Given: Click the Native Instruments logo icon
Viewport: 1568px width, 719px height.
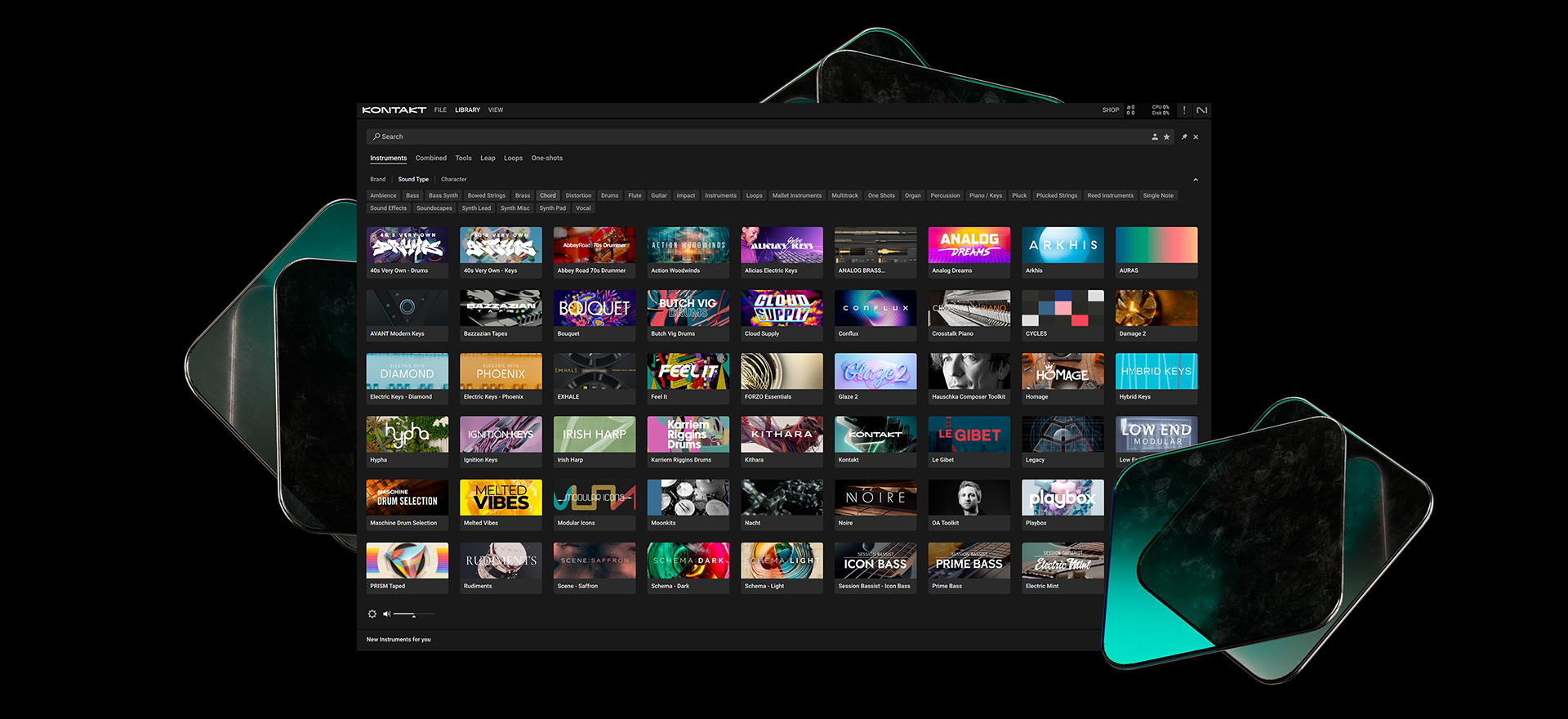Looking at the screenshot, I should pyautogui.click(x=1201, y=110).
